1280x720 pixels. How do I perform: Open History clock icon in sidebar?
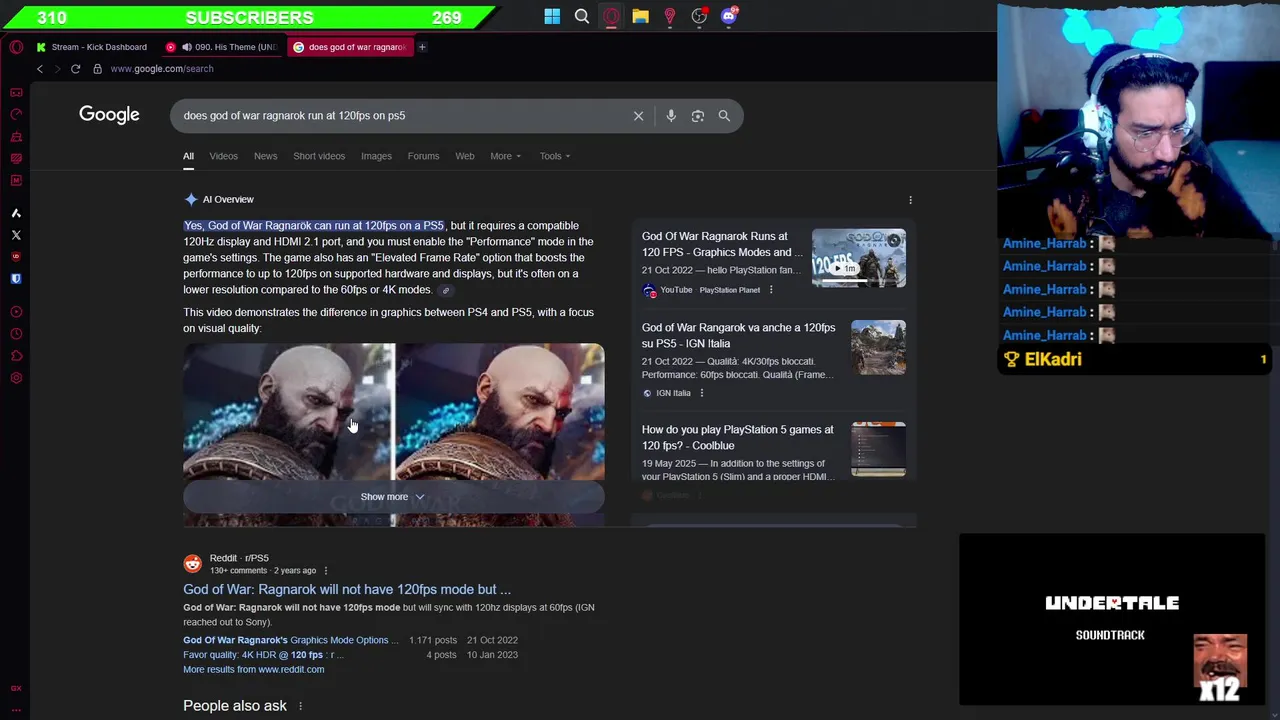(16, 334)
